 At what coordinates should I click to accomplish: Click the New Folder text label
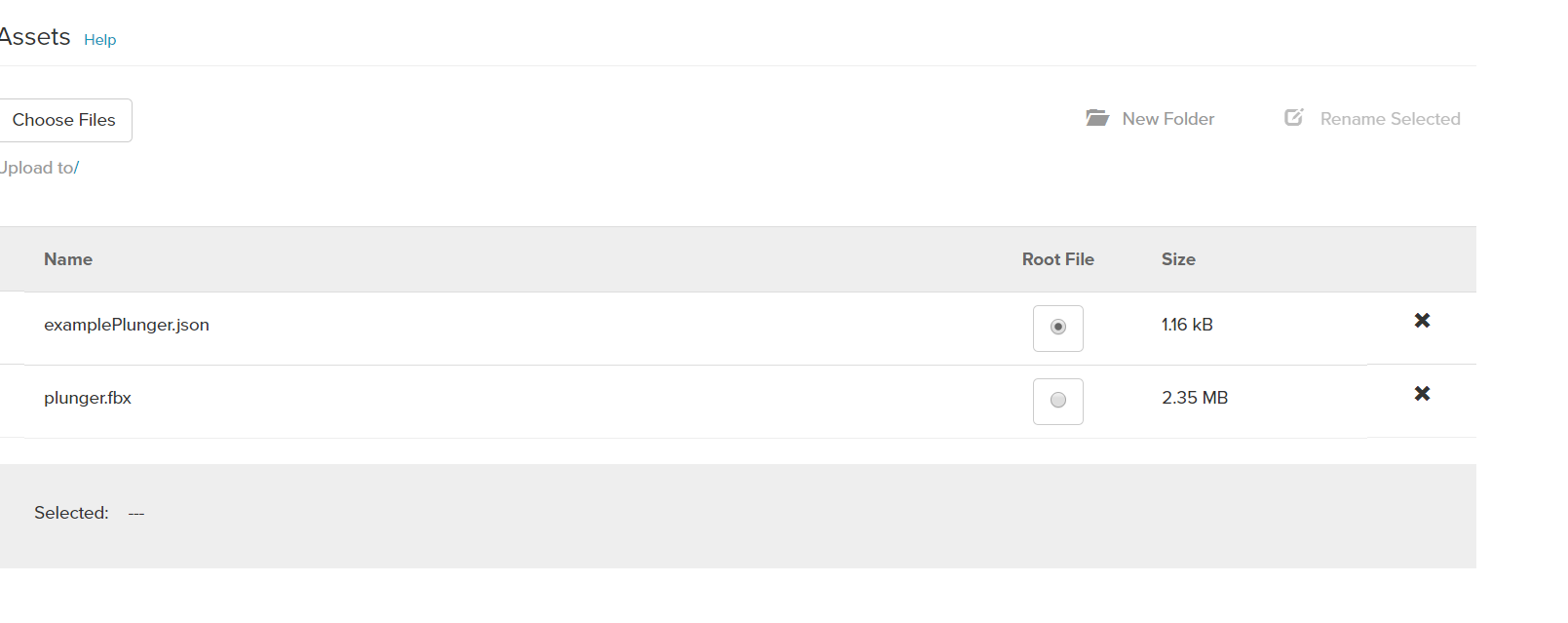tap(1167, 119)
